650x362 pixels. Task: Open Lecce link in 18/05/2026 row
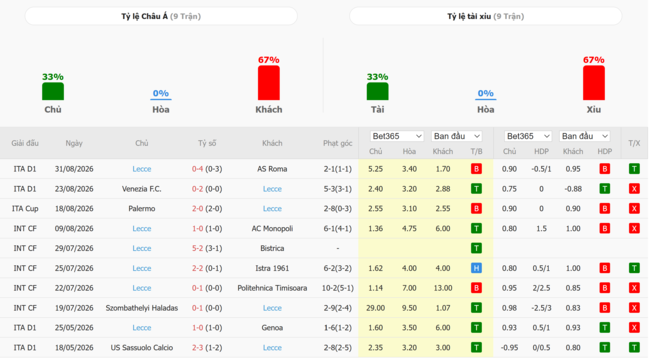[272, 347]
